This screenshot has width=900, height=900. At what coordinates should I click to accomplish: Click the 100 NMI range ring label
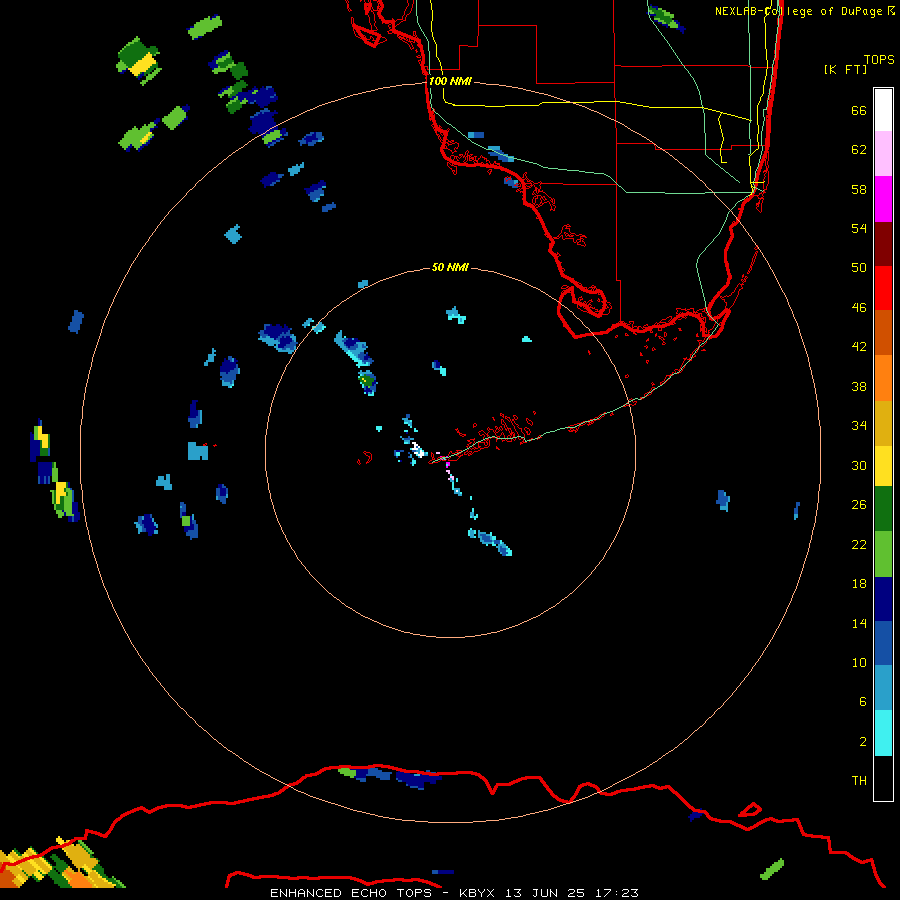tap(451, 81)
